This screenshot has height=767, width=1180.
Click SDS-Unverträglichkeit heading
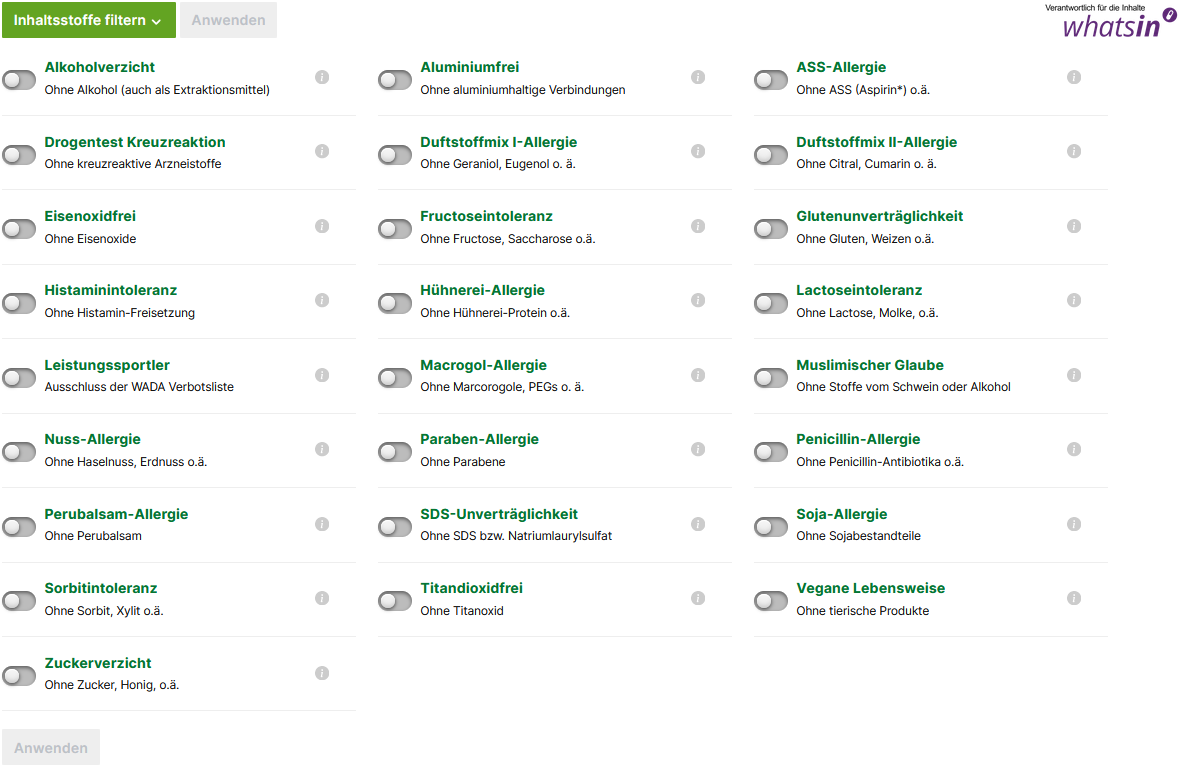499,514
